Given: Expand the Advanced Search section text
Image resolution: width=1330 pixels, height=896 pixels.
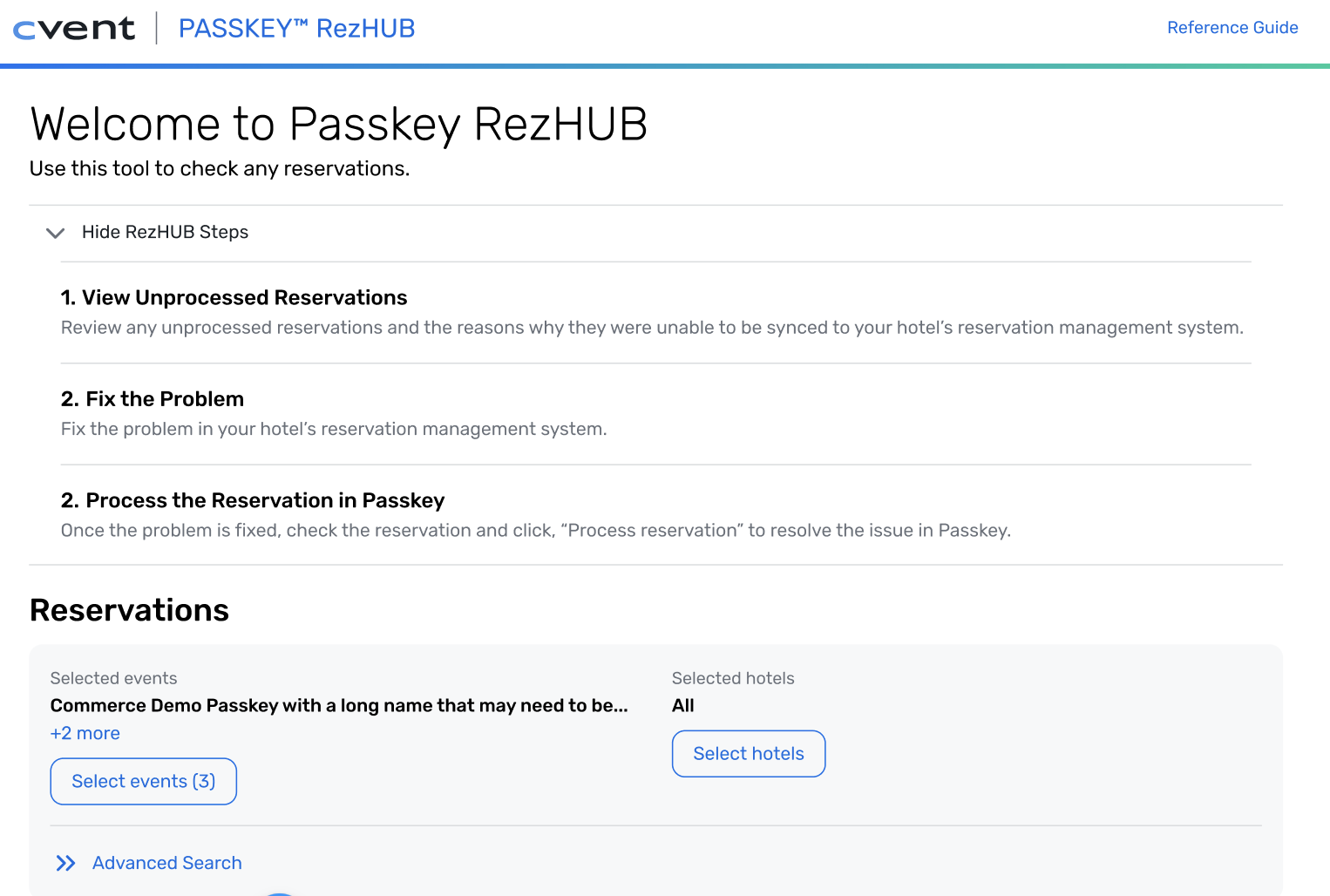Looking at the screenshot, I should [166, 863].
